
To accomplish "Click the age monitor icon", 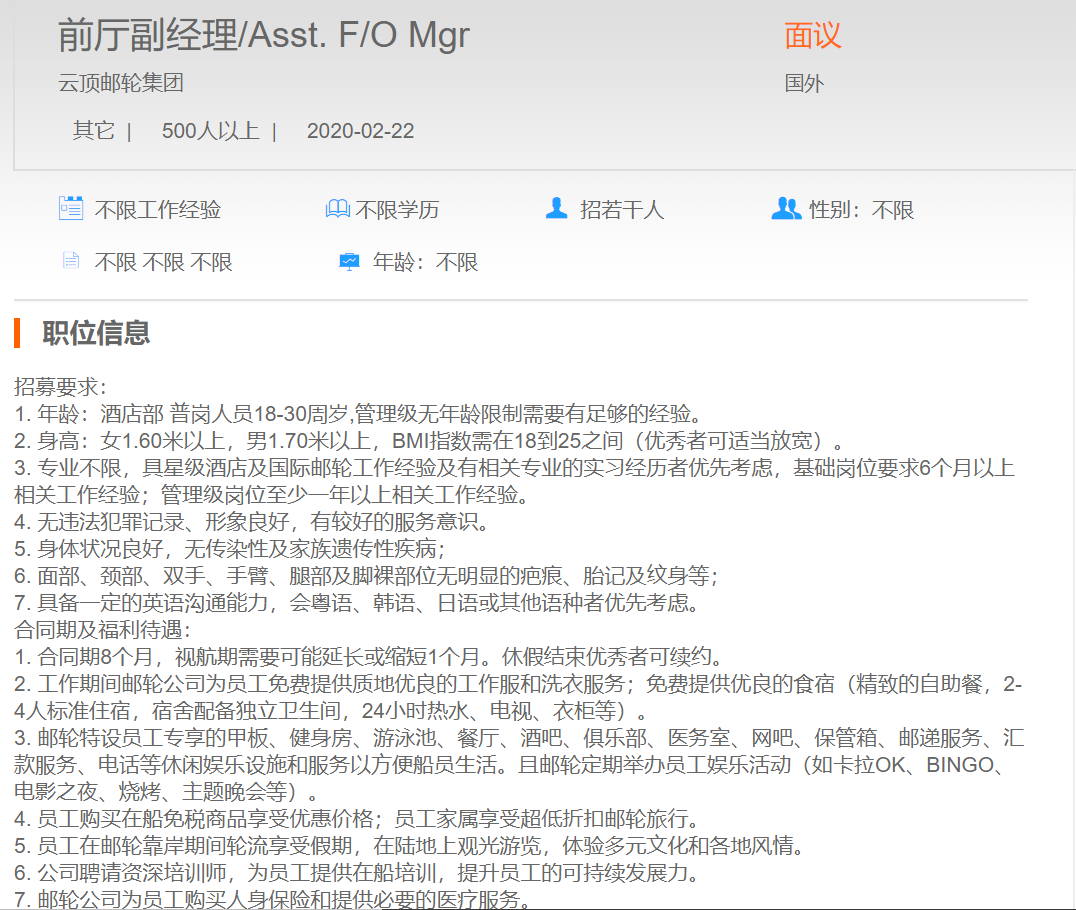I will point(349,261).
